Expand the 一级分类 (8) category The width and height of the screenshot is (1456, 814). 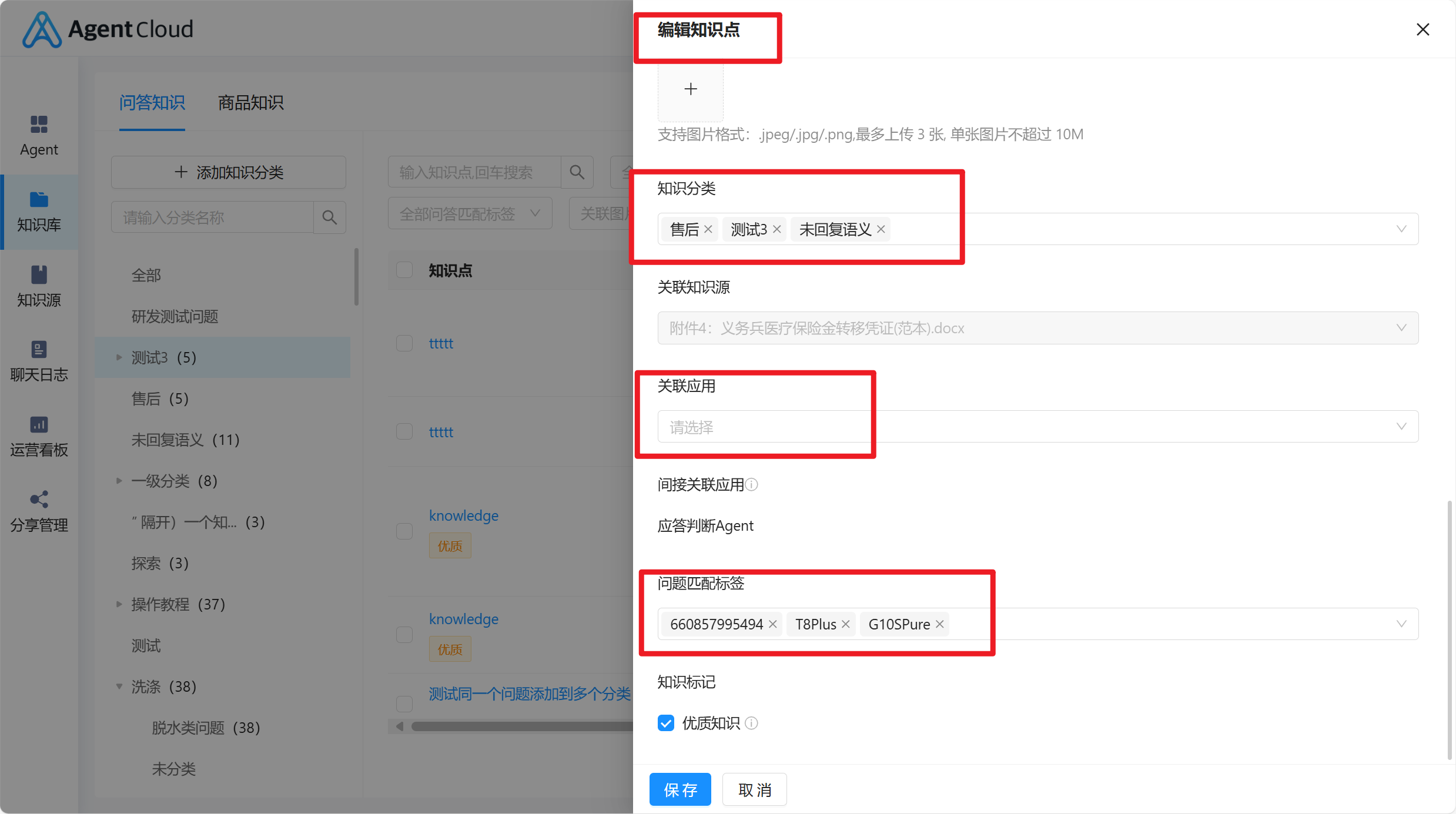click(119, 481)
